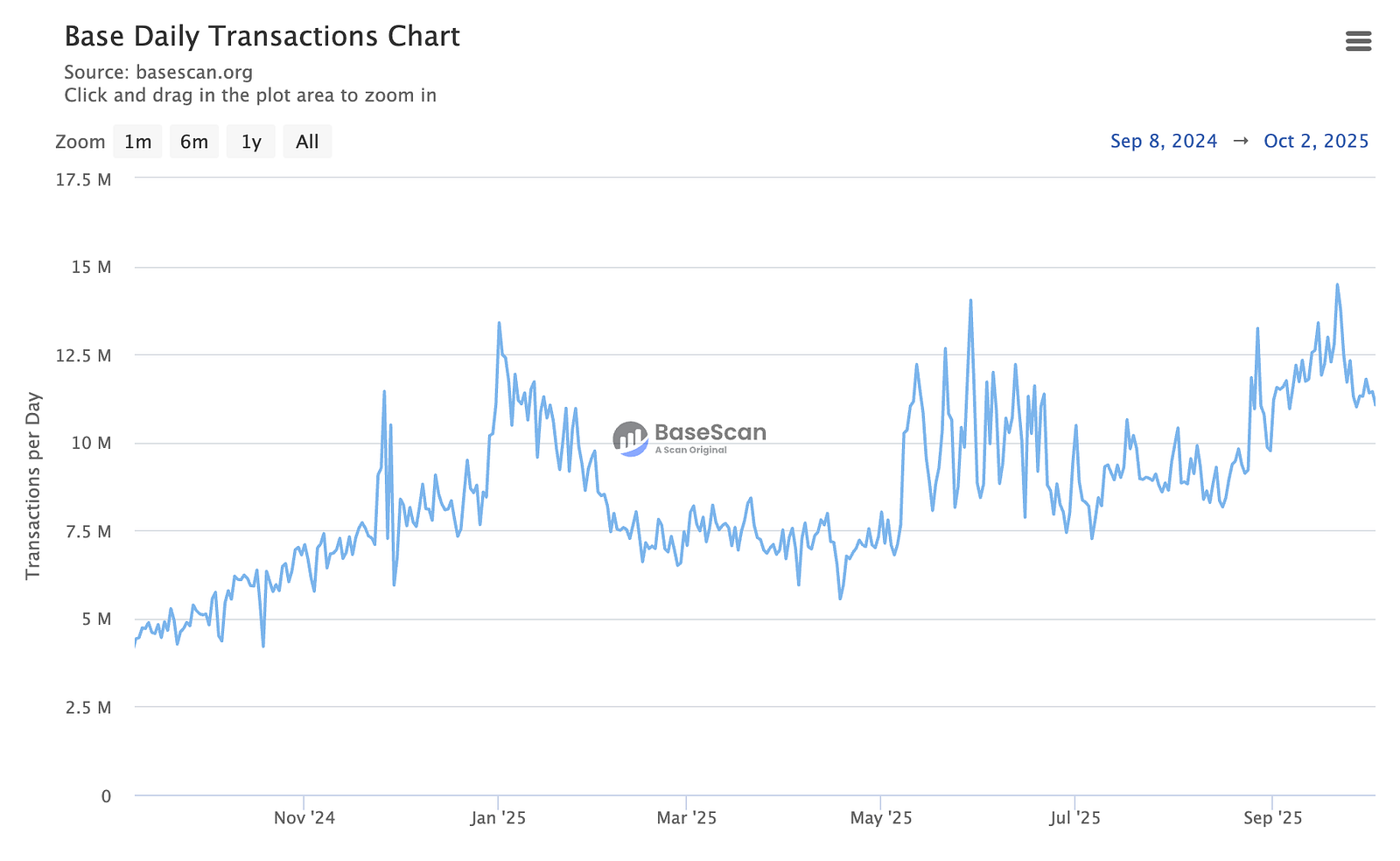The height and width of the screenshot is (861, 1400).
Task: Click the BaseScan logo watermark icon
Action: (x=631, y=438)
